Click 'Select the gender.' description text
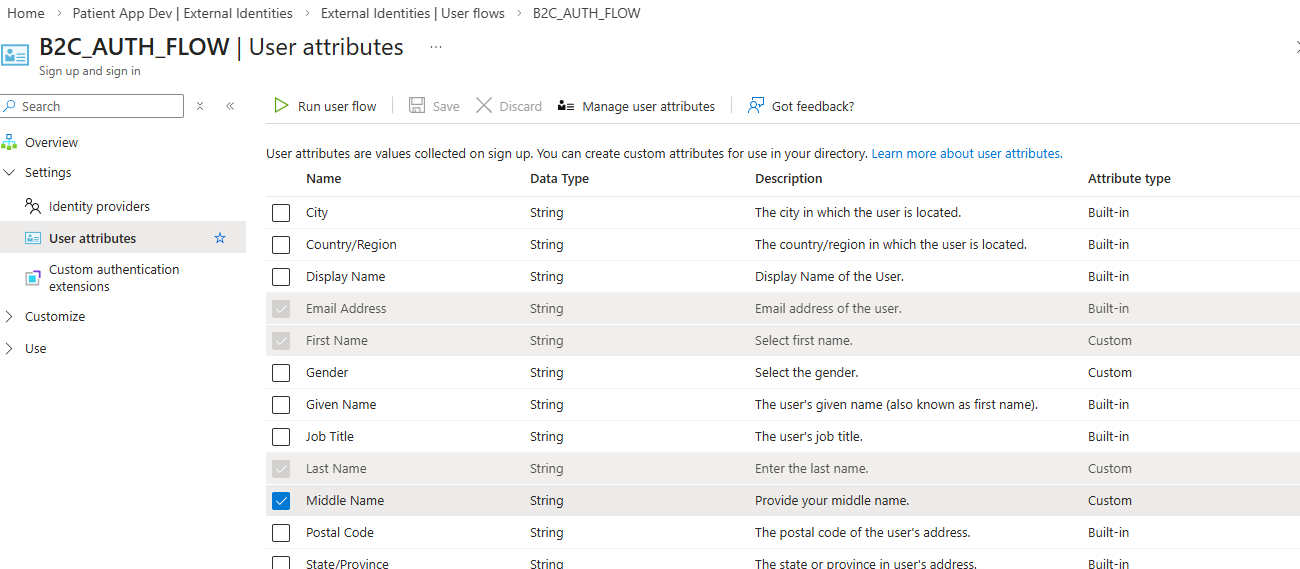The height and width of the screenshot is (569, 1300). (807, 373)
